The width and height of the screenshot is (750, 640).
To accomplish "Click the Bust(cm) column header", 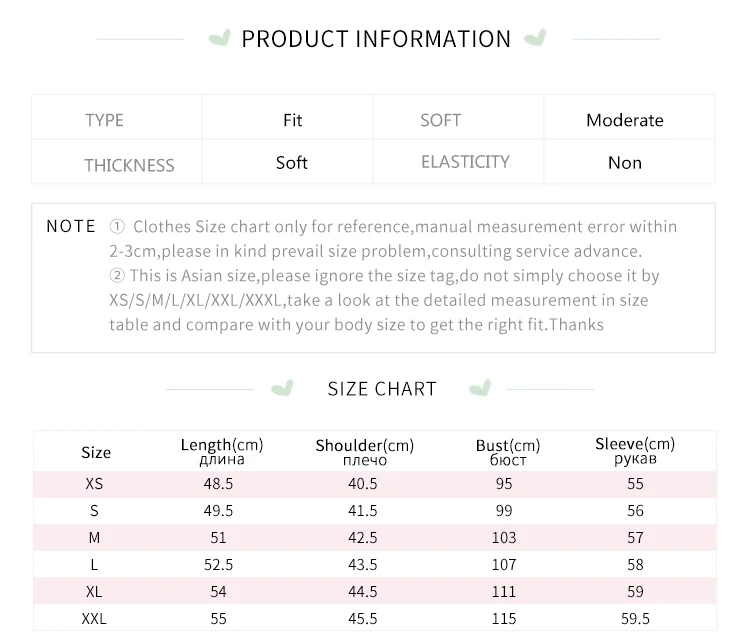I will 508,452.
